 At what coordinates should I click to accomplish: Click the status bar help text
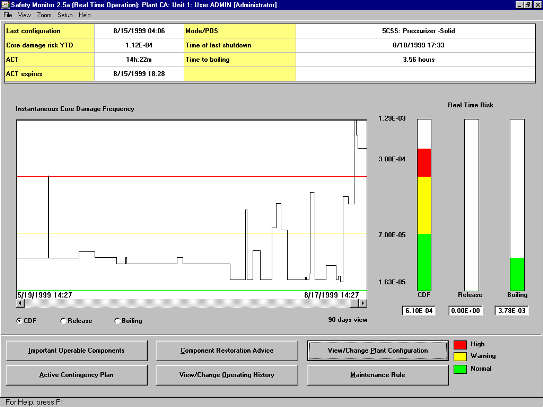click(x=33, y=402)
